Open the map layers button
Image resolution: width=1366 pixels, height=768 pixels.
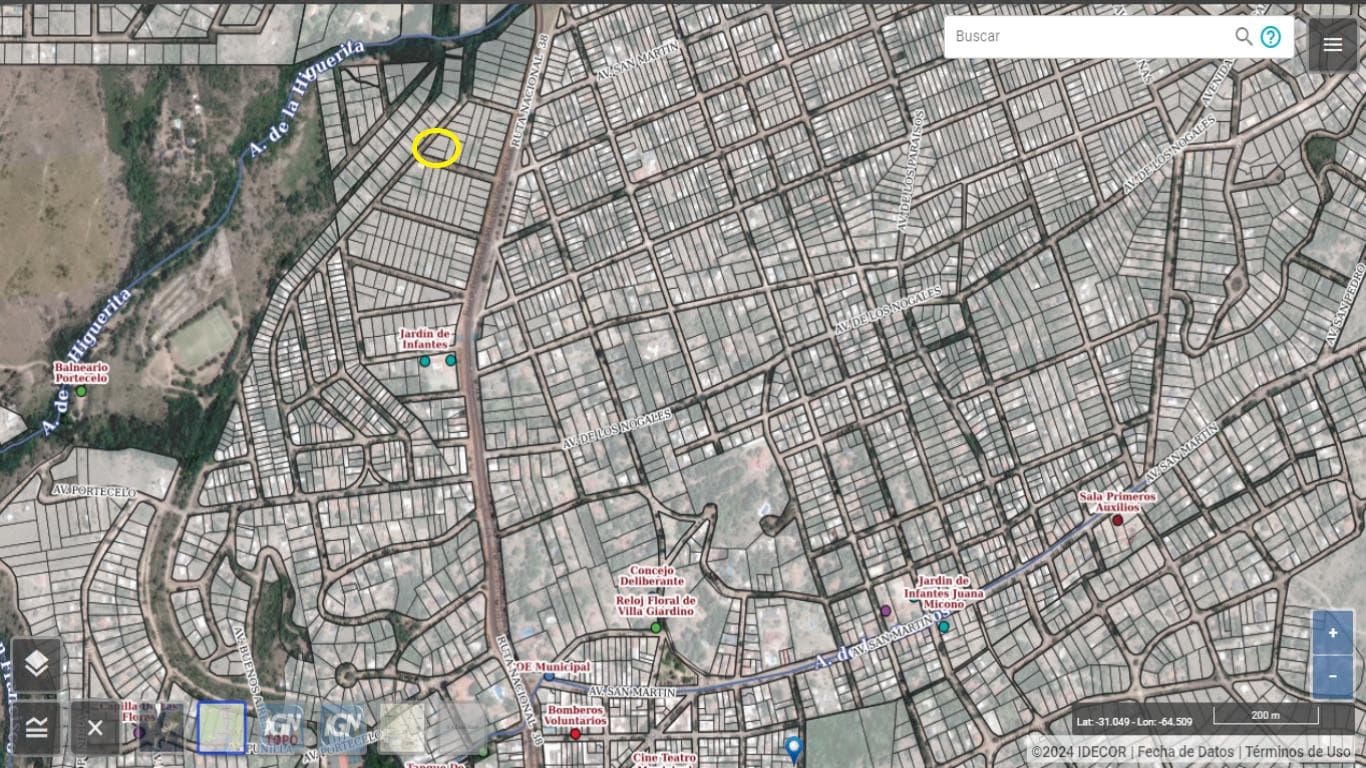tap(36, 664)
